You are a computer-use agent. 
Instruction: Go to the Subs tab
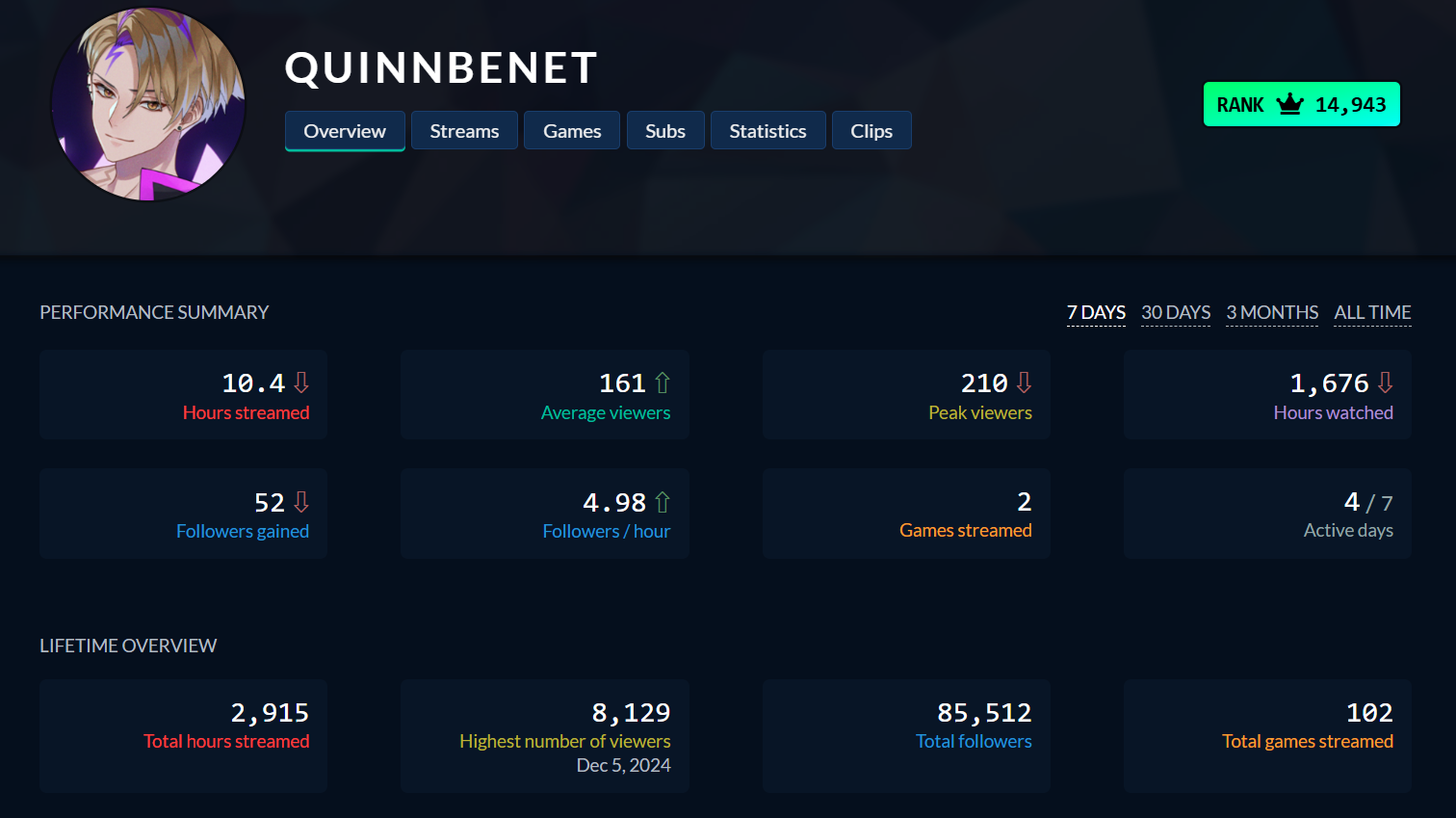coord(665,131)
